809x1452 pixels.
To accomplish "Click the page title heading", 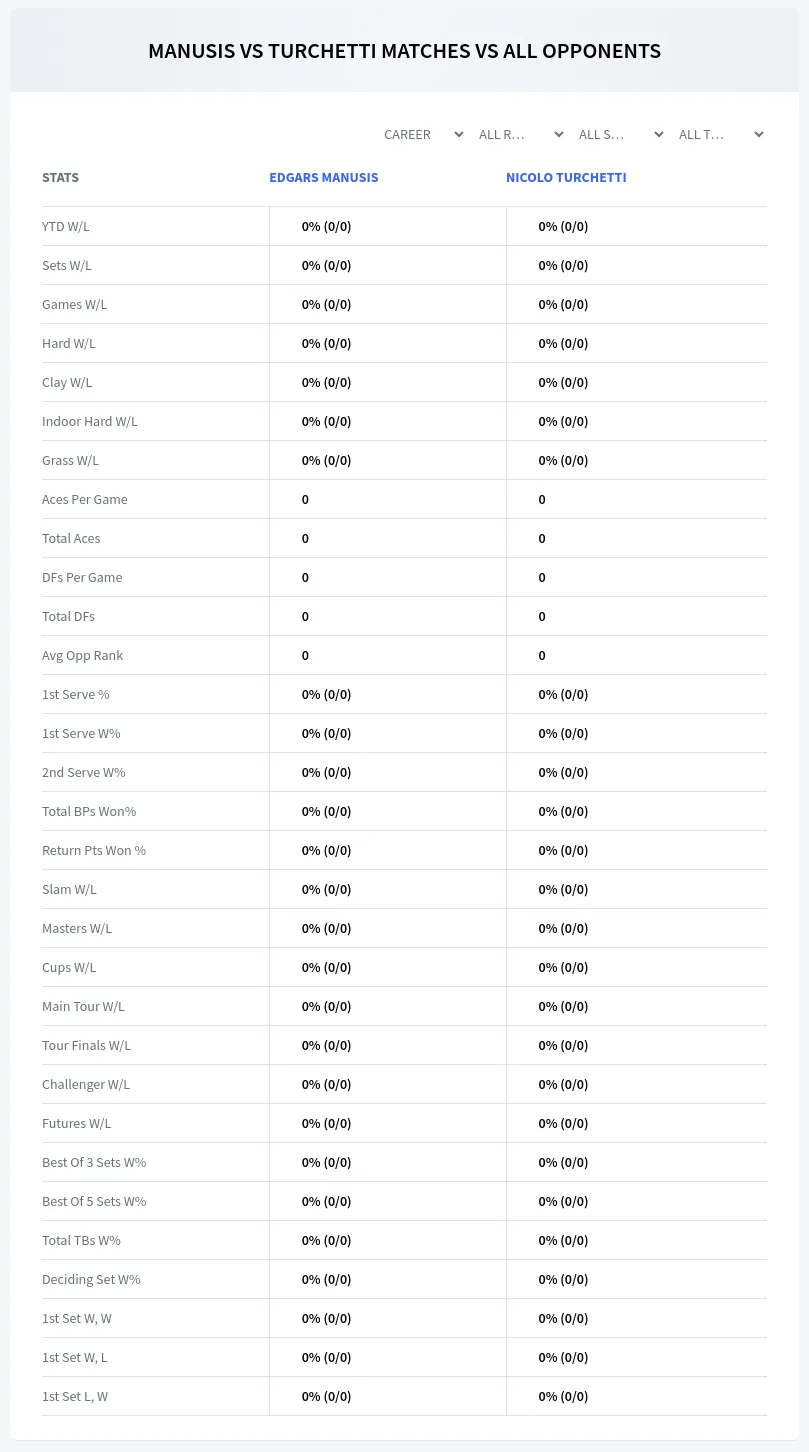I will 404,51.
